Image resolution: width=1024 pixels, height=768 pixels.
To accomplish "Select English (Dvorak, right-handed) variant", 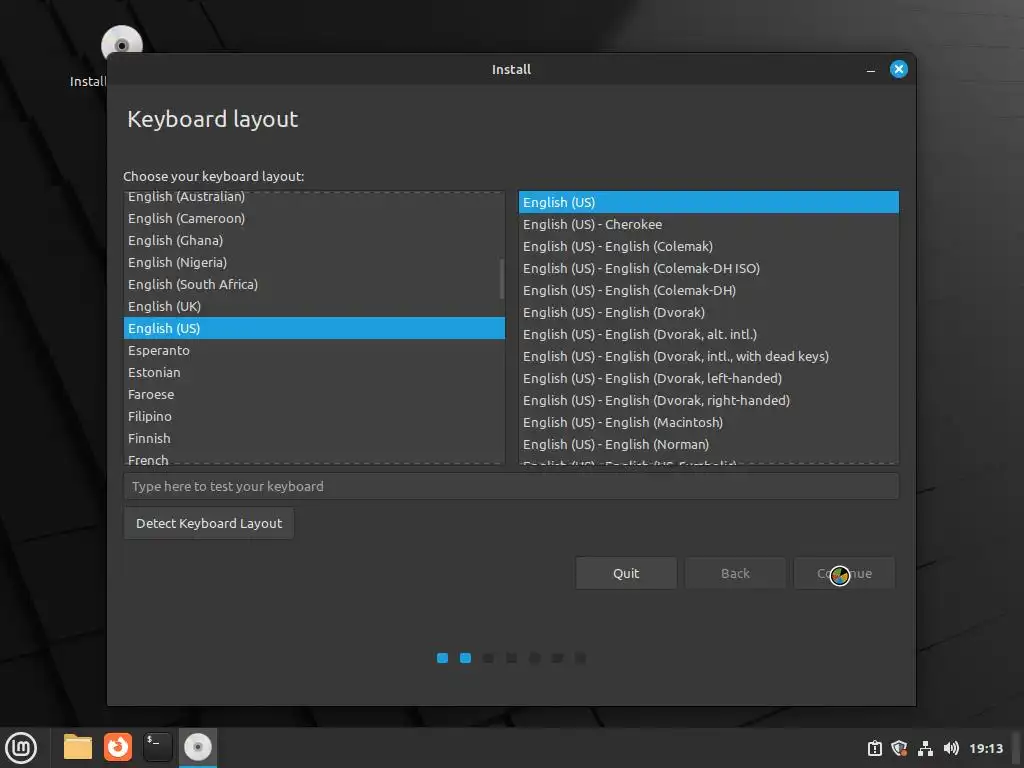I will (x=709, y=400).
